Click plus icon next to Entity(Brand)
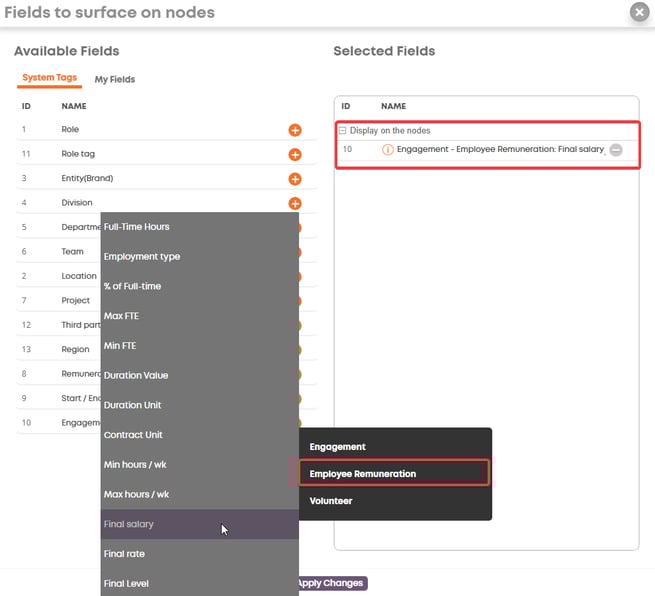655x596 pixels. pos(295,179)
